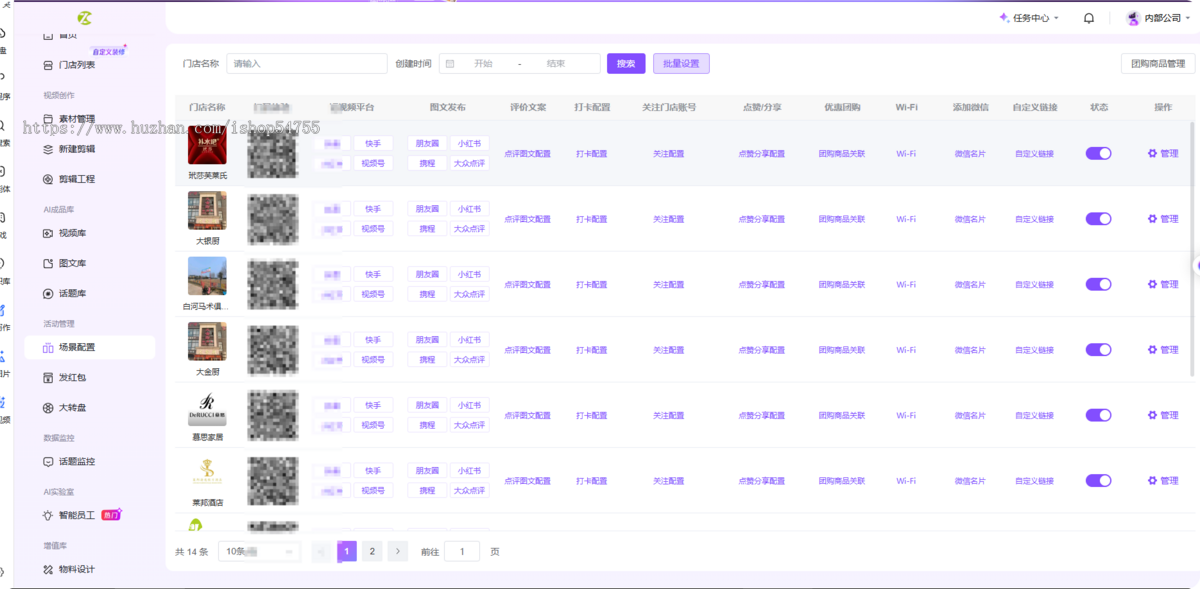Click the 物料设计 design icon
This screenshot has height=589, width=1200.
(x=48, y=569)
